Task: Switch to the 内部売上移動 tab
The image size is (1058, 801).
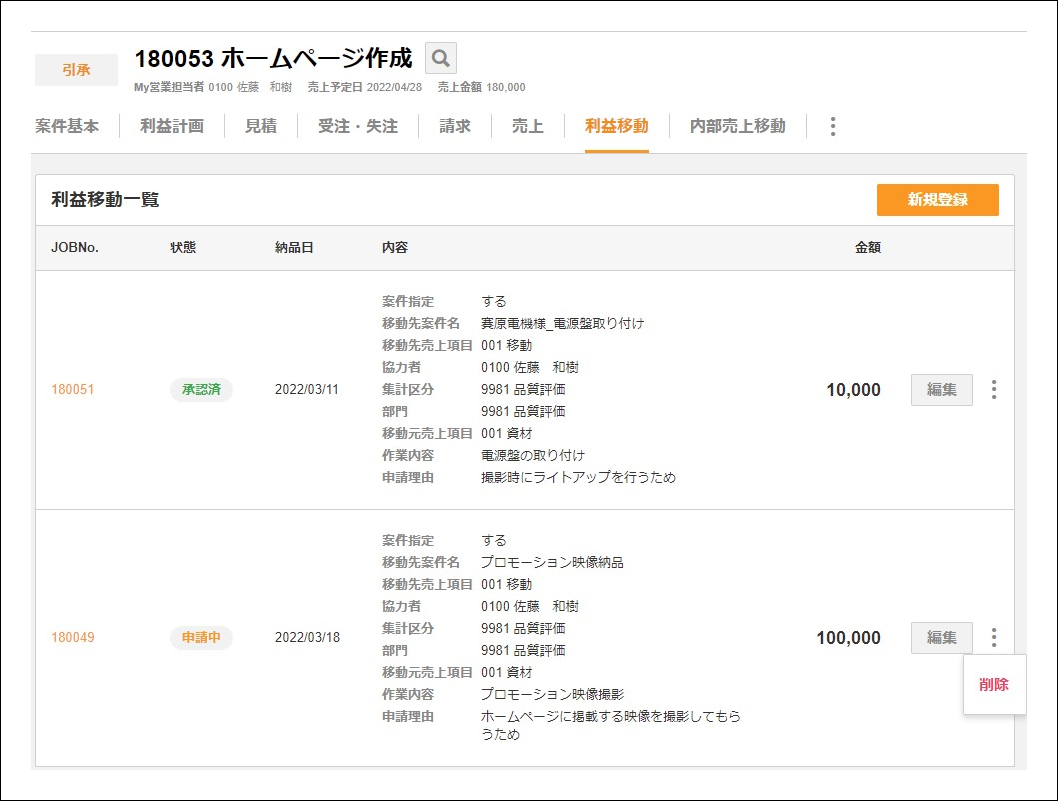Action: point(734,126)
